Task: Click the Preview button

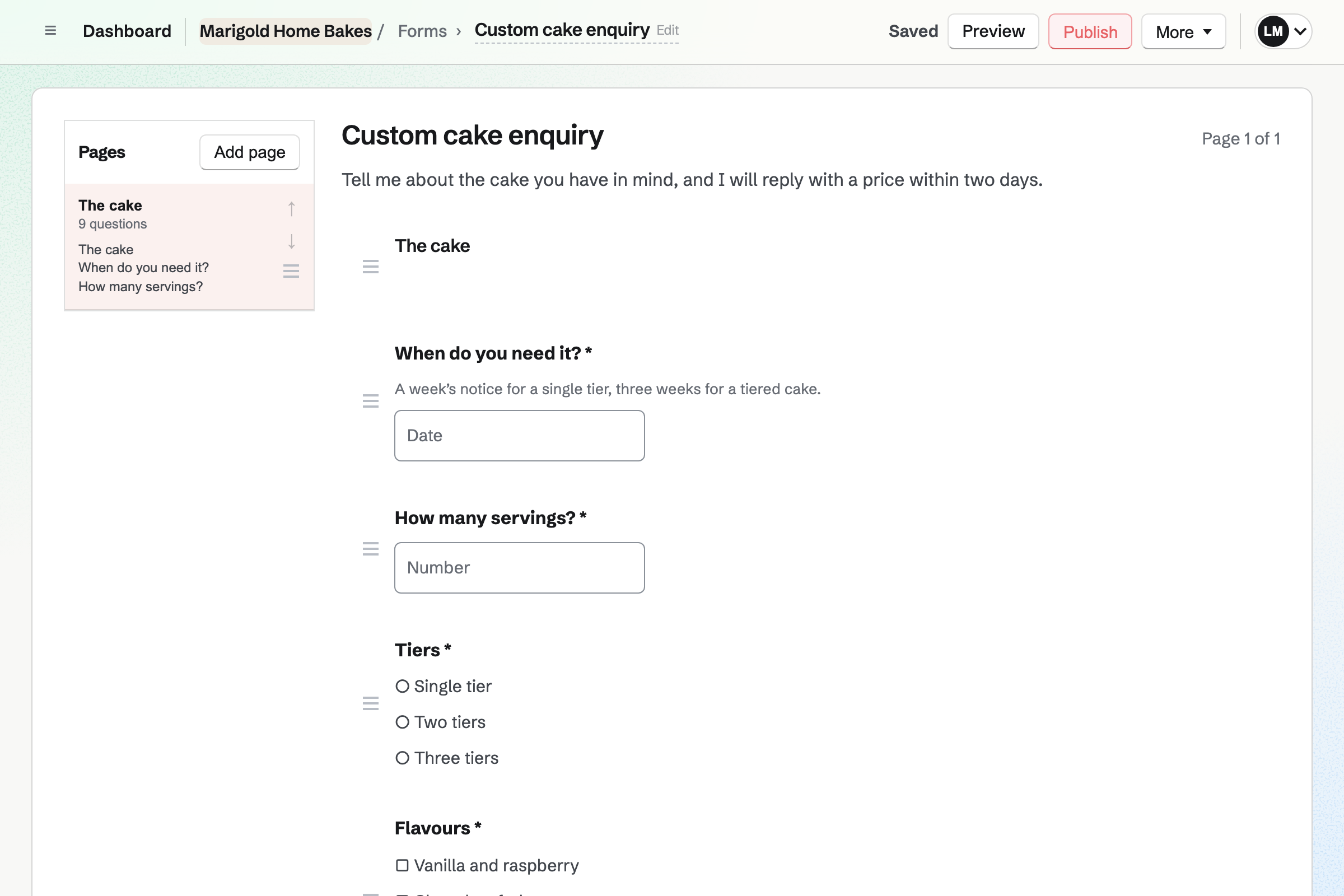Action: [x=993, y=31]
